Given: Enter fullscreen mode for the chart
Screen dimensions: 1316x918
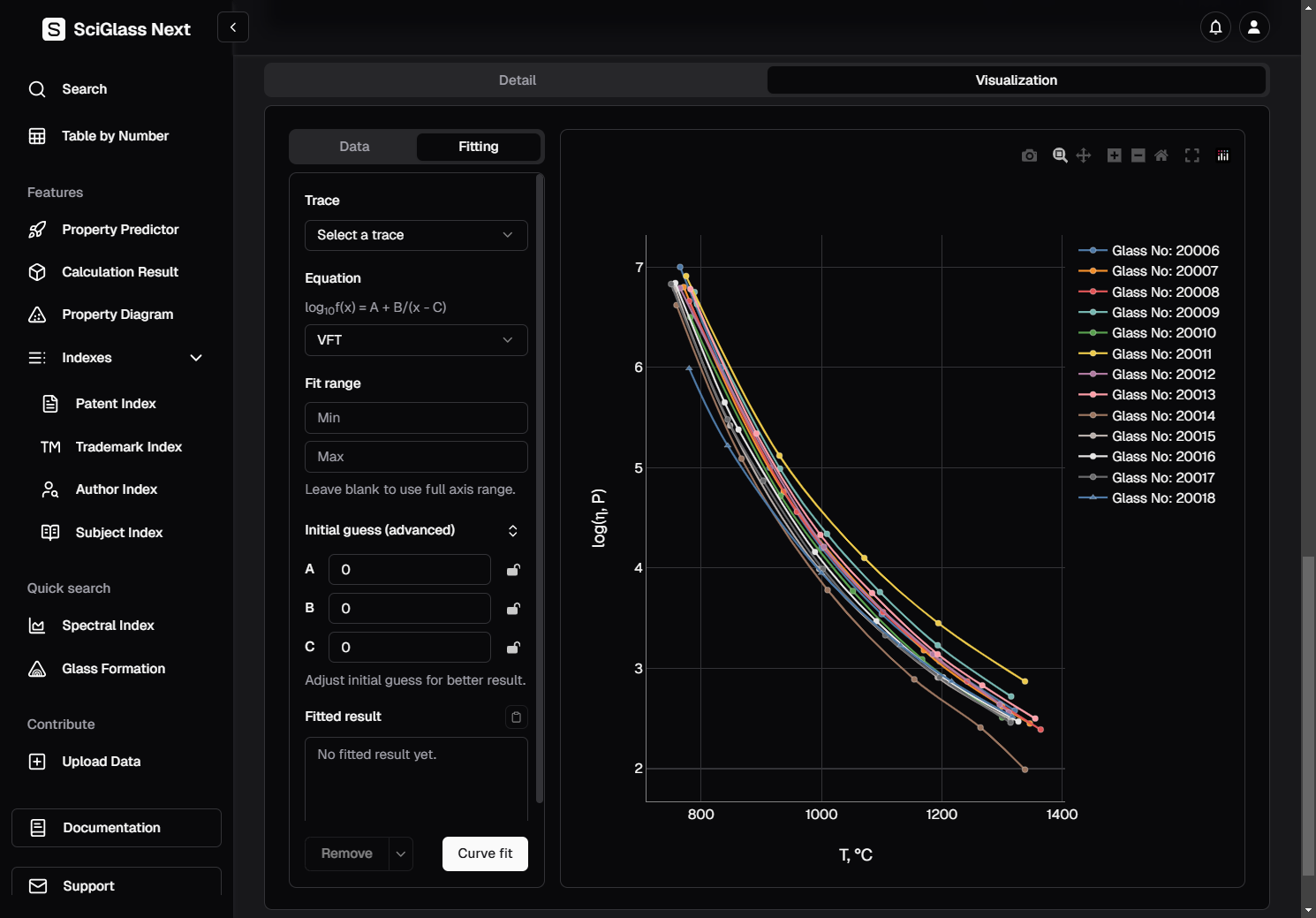Looking at the screenshot, I should coord(1192,156).
